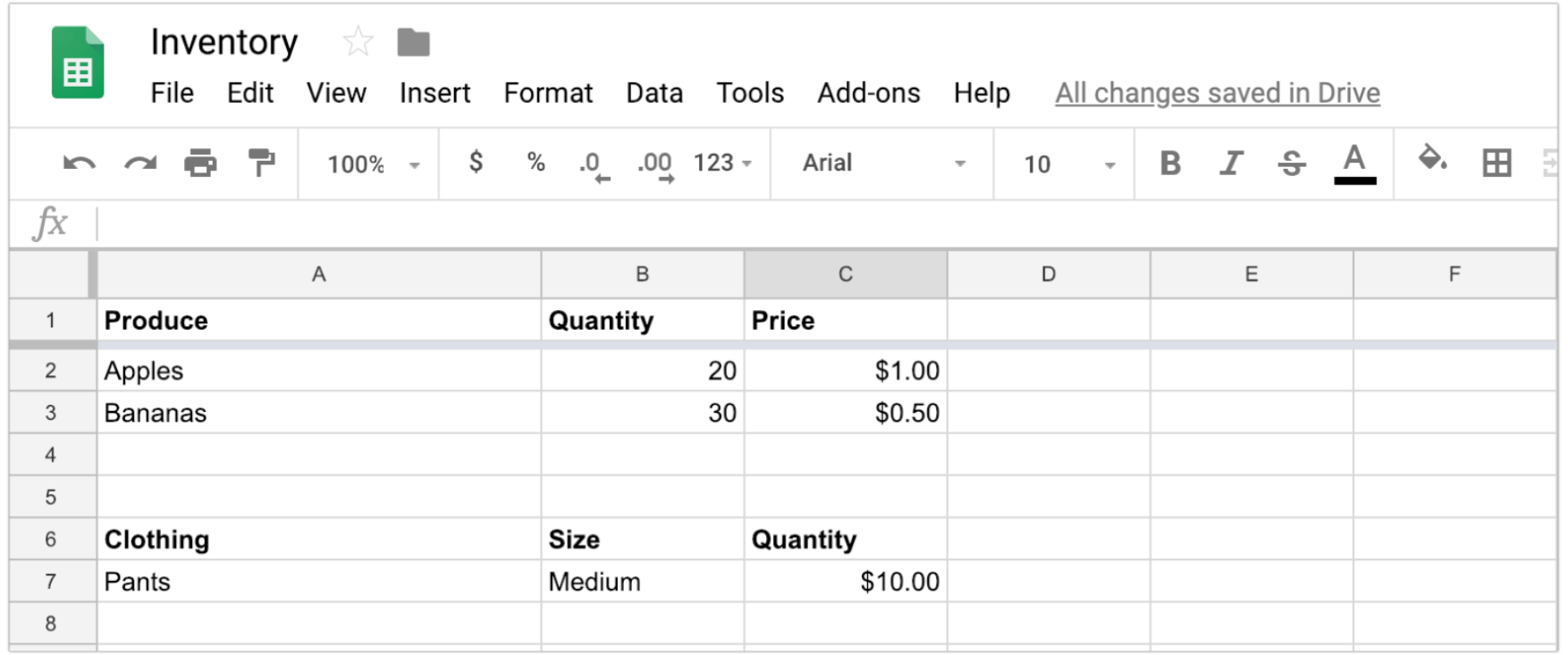Open the Format menu
Viewport: 1568px width, 655px height.
click(x=548, y=93)
